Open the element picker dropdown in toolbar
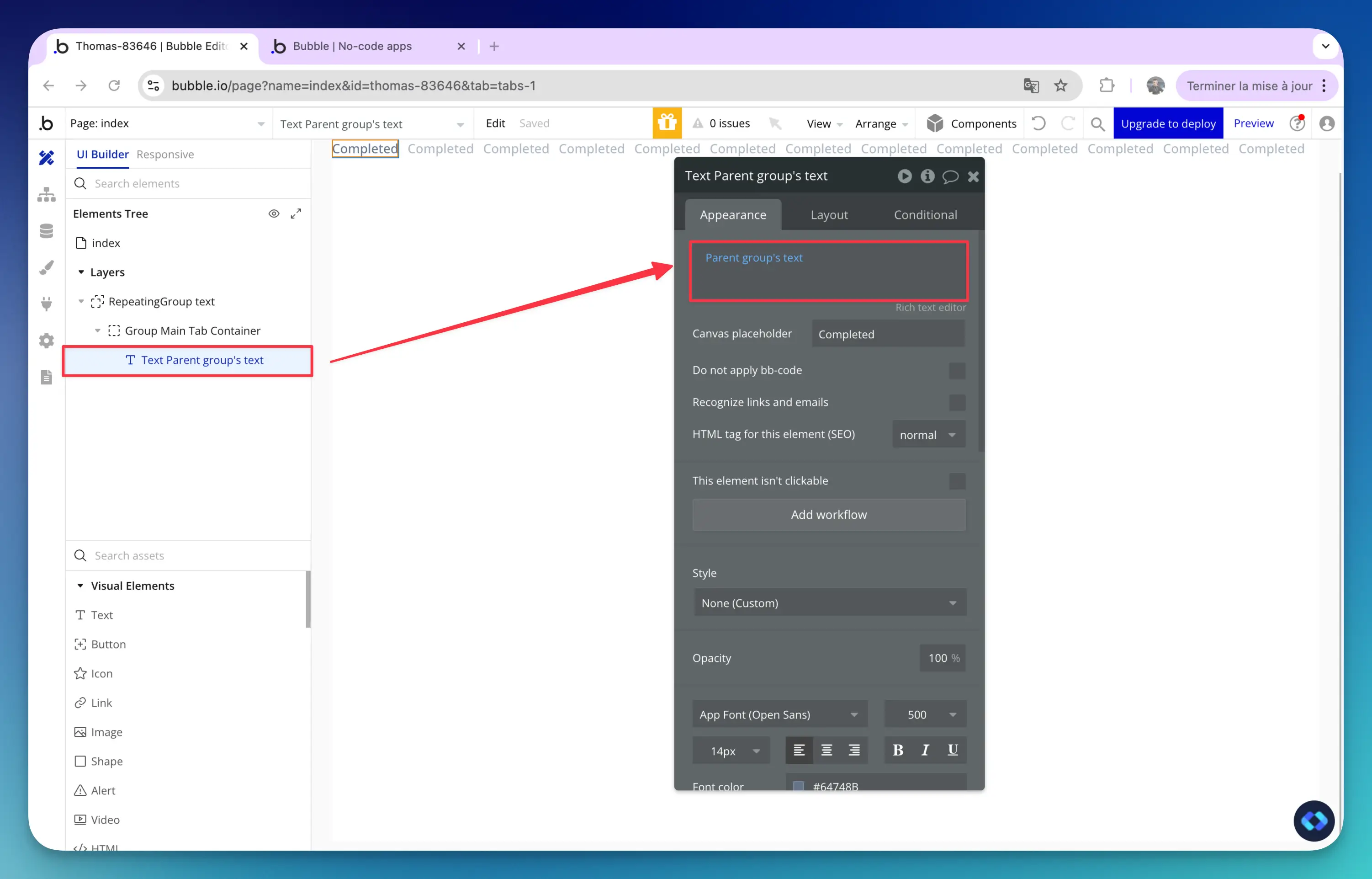 pyautogui.click(x=373, y=123)
